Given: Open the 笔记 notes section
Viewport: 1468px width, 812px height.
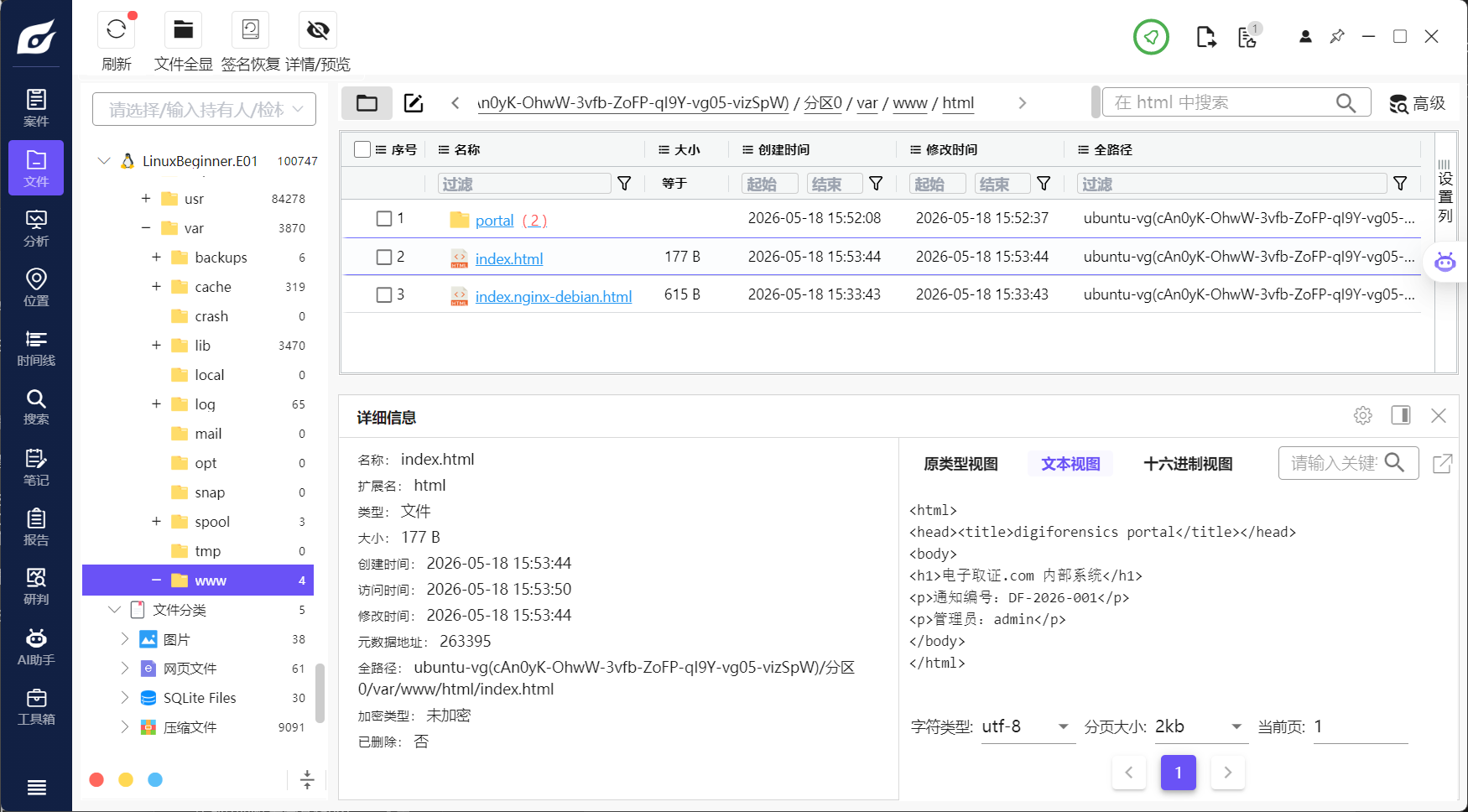Looking at the screenshot, I should (x=36, y=467).
